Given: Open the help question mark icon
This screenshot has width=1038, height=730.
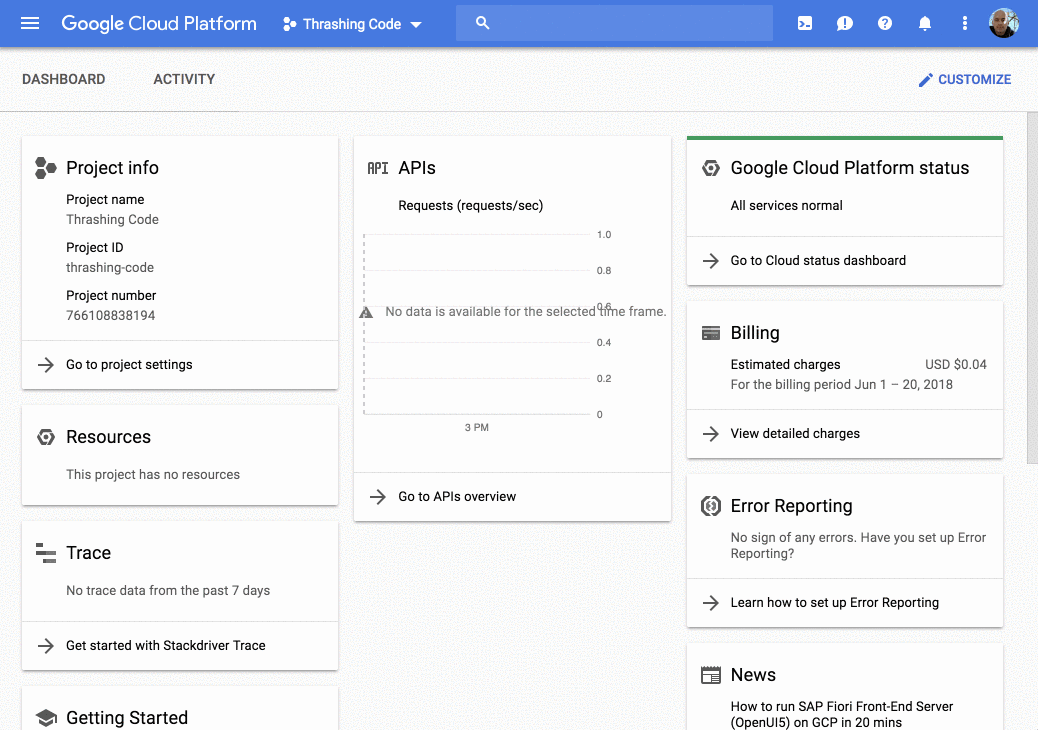Looking at the screenshot, I should pyautogui.click(x=885, y=24).
